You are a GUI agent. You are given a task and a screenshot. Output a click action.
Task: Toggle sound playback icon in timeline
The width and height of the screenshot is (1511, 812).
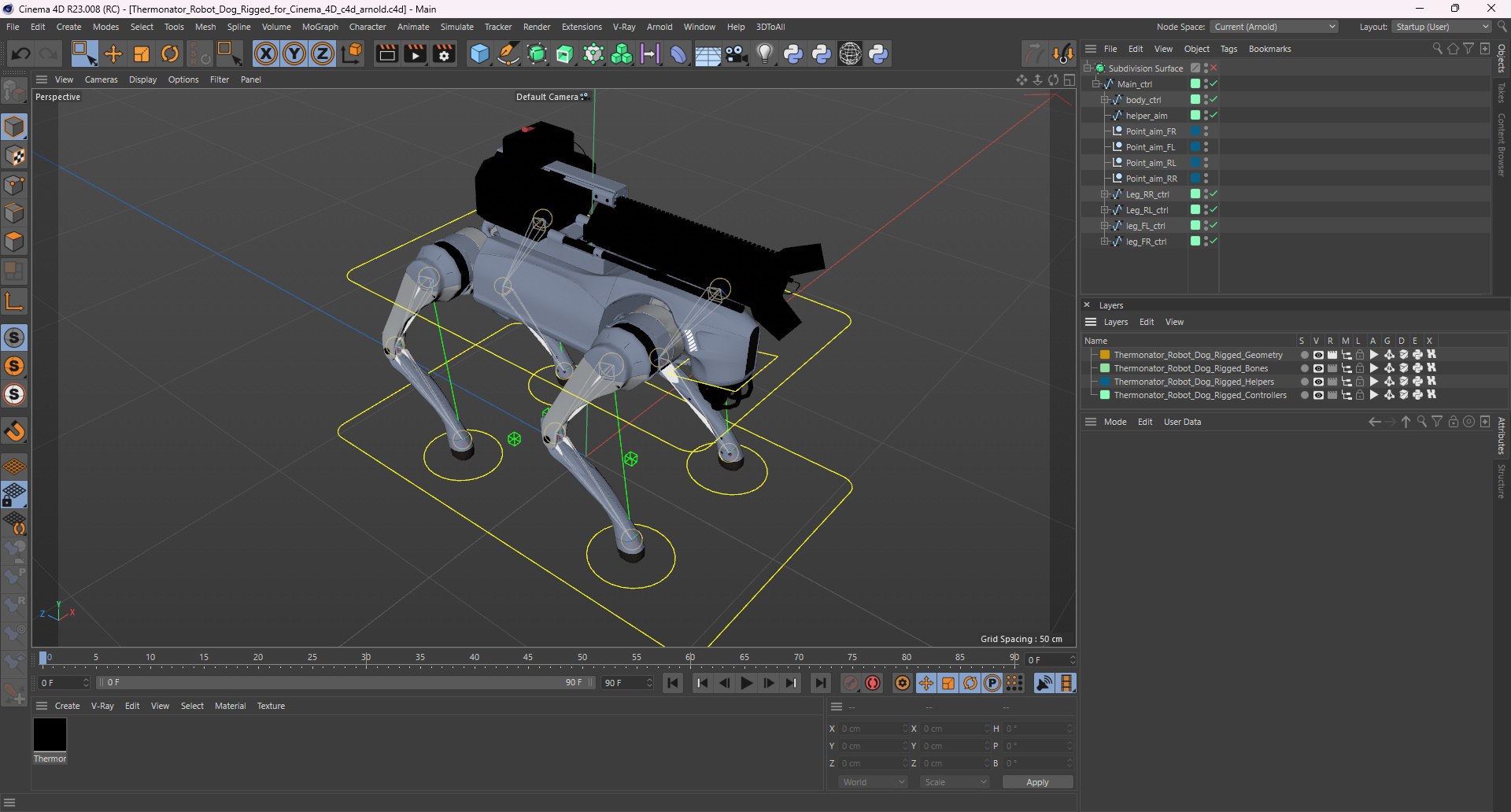click(1044, 683)
